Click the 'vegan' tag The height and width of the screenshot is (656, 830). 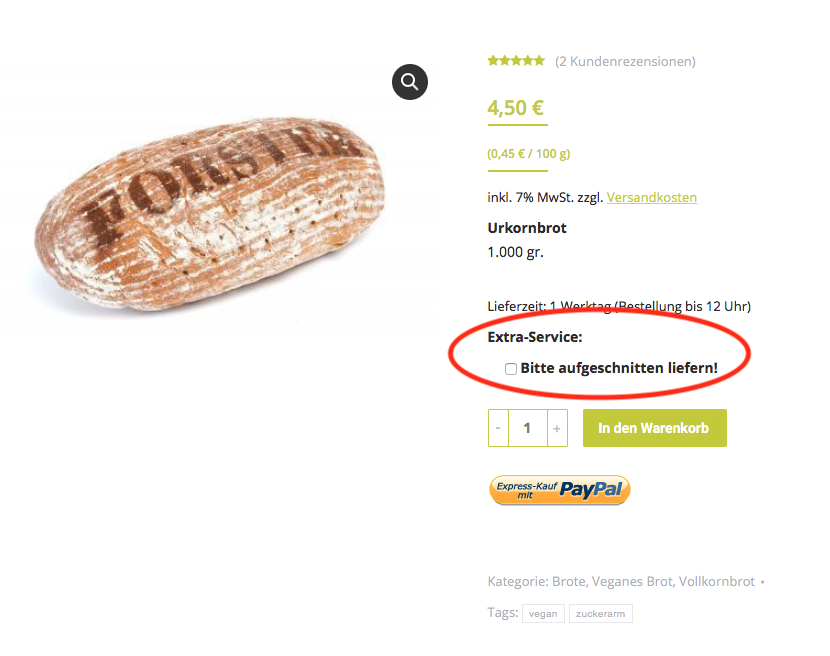click(x=543, y=613)
